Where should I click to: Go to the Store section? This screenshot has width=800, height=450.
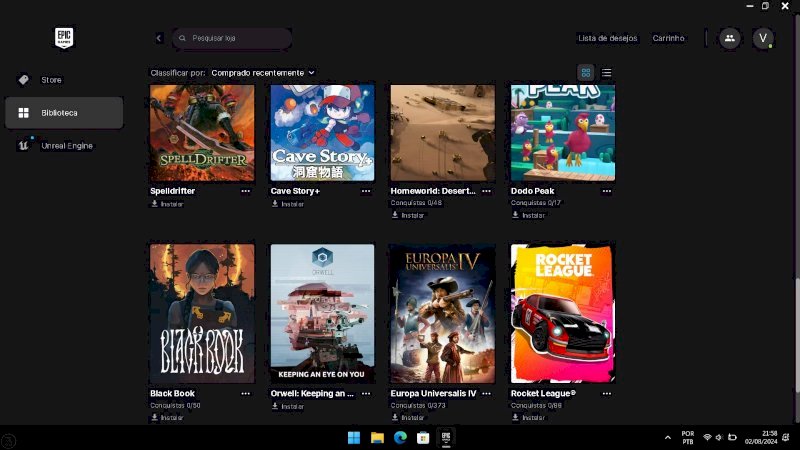(51, 79)
